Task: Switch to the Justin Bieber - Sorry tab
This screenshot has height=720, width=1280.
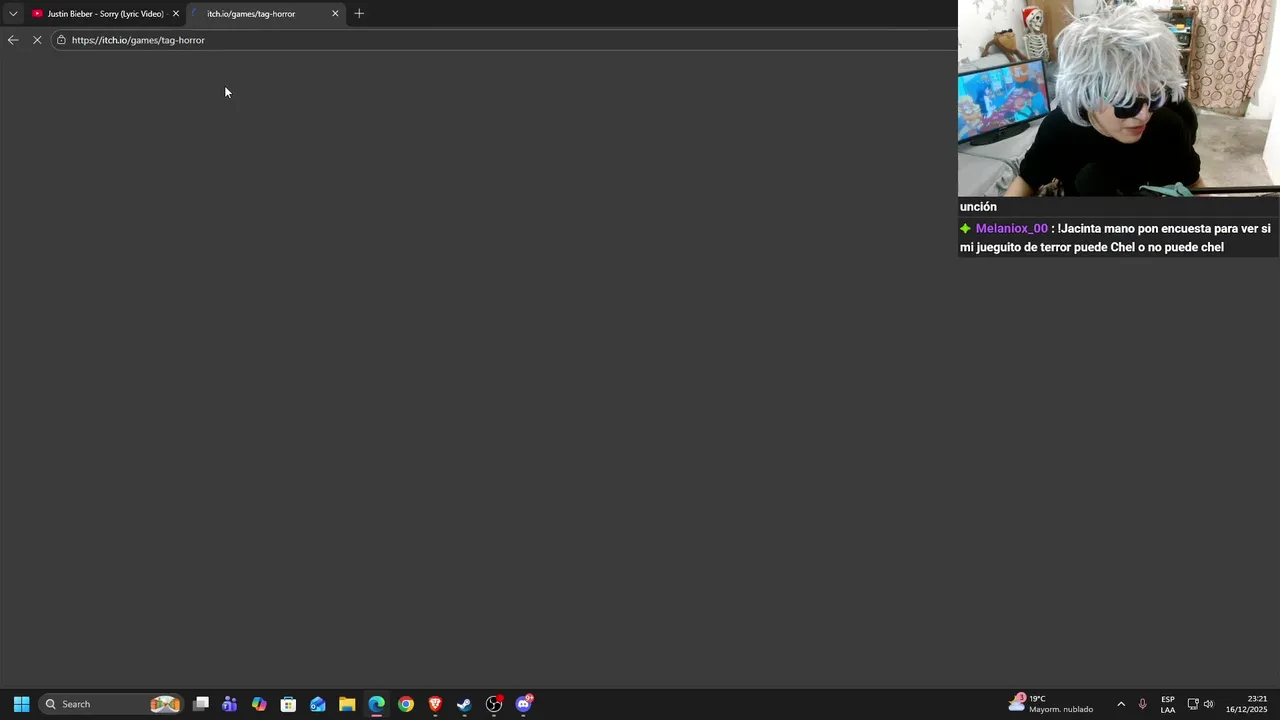Action: pos(105,14)
